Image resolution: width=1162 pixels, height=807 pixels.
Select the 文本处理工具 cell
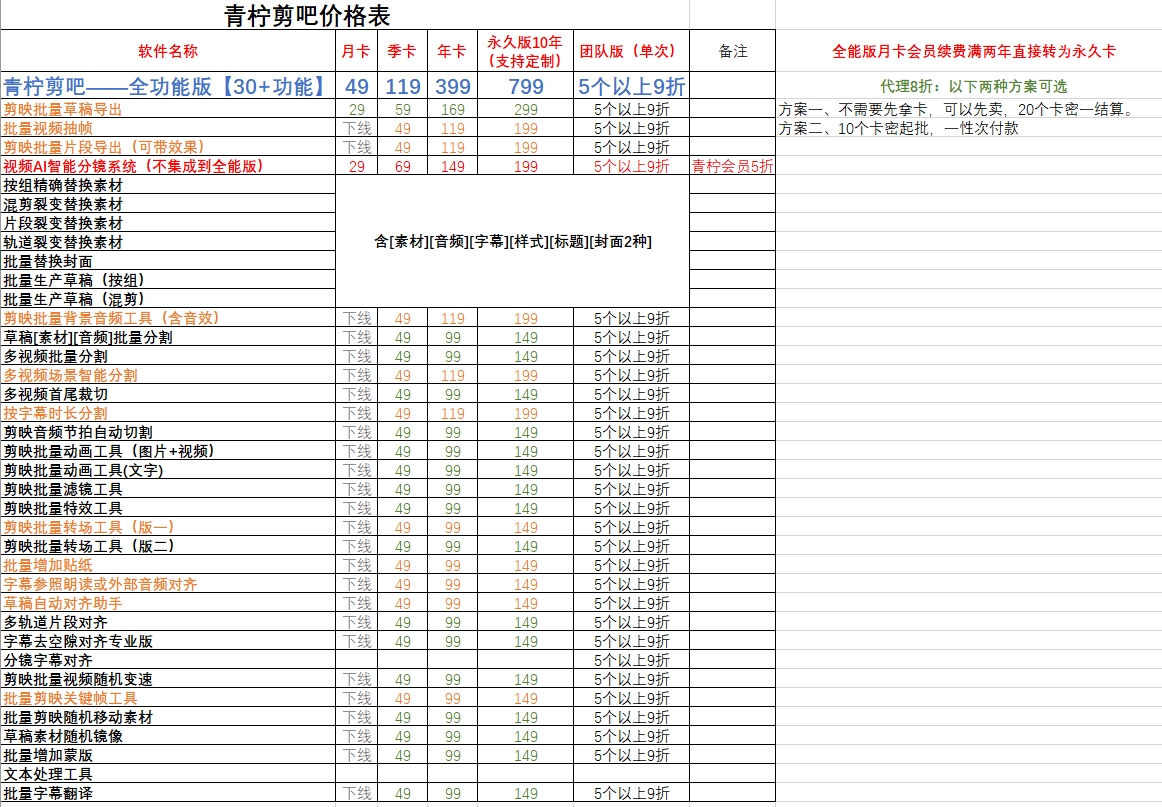[x=168, y=774]
